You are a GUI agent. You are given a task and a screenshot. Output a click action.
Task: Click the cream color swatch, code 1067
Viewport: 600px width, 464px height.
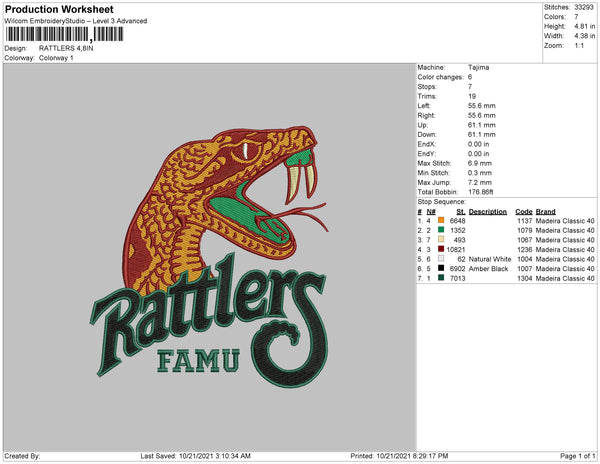point(441,239)
